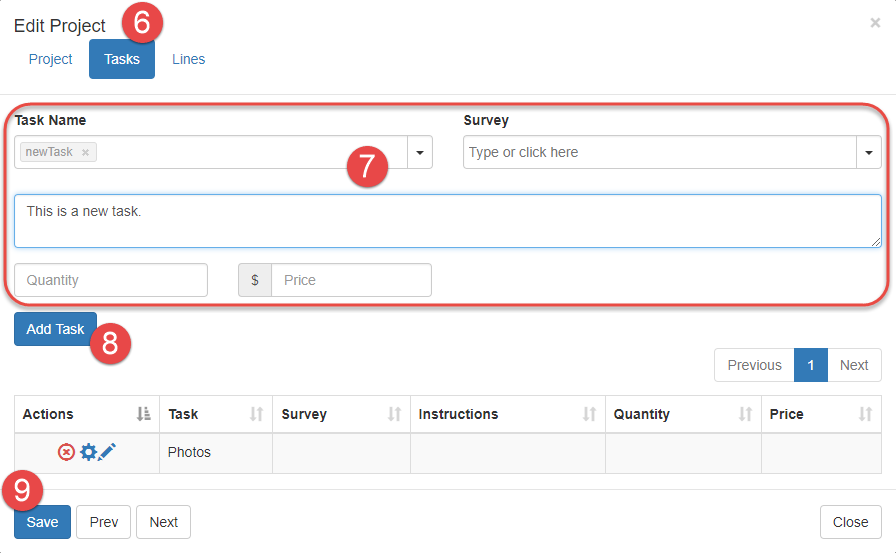
Task: Sort by the Survey column arrows
Action: click(x=394, y=414)
